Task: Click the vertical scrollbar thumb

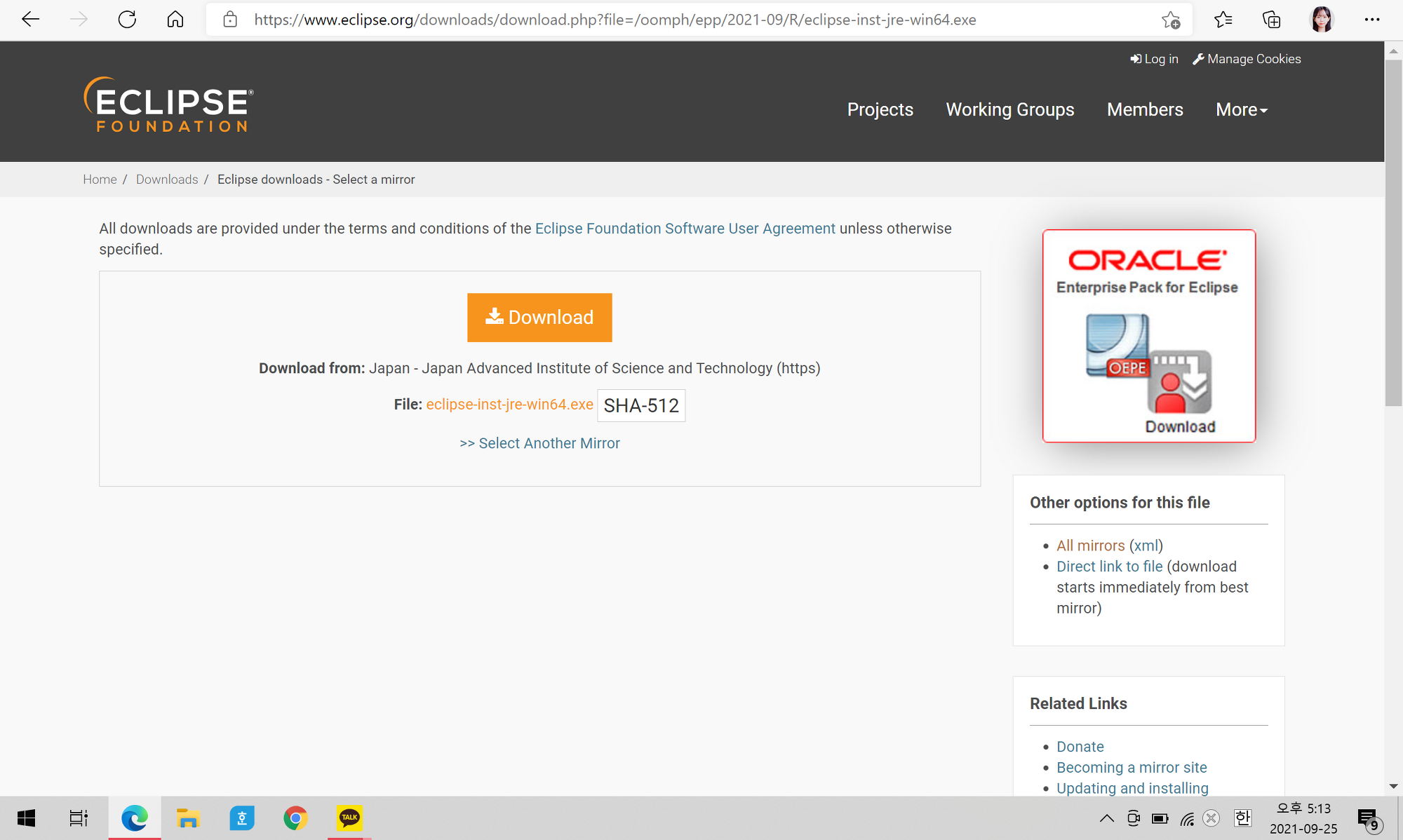Action: pyautogui.click(x=1393, y=233)
